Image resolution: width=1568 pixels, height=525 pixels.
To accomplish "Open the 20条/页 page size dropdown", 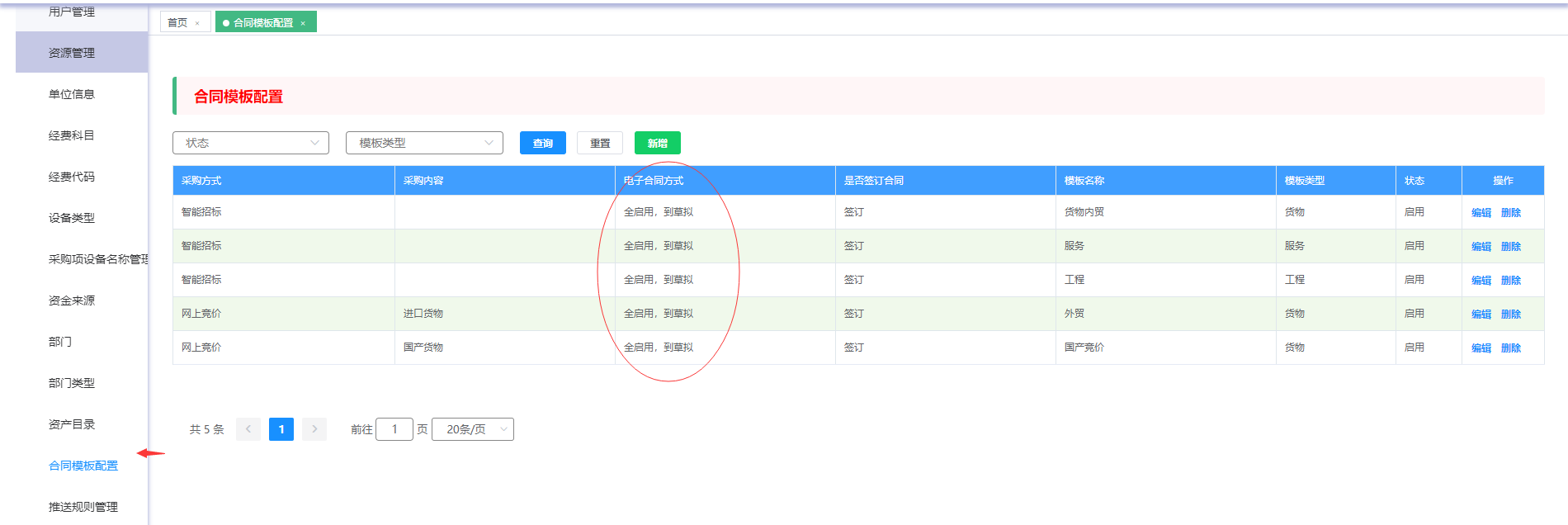I will [473, 429].
